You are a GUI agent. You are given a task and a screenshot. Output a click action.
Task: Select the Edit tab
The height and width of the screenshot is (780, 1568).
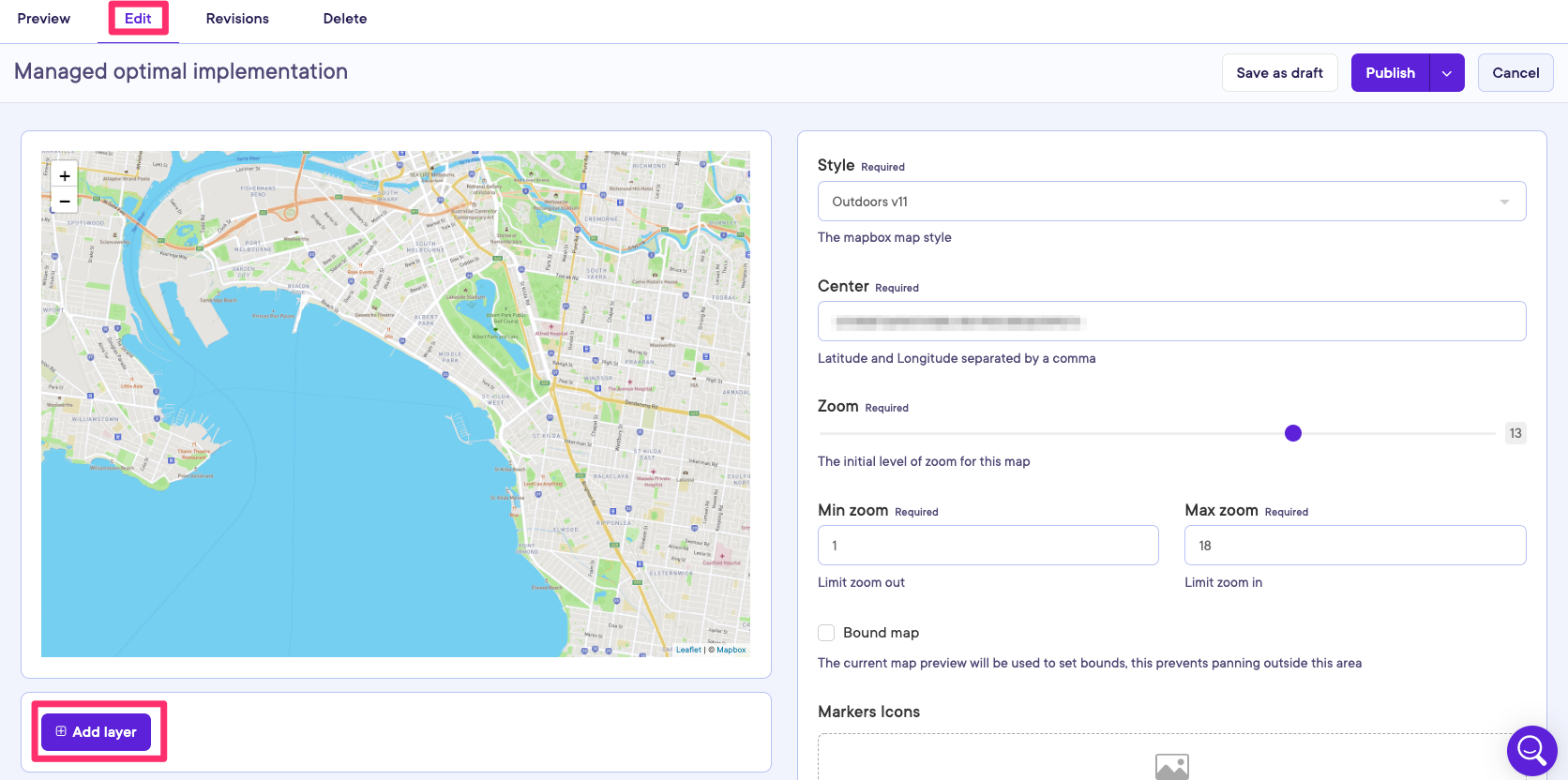pos(138,19)
